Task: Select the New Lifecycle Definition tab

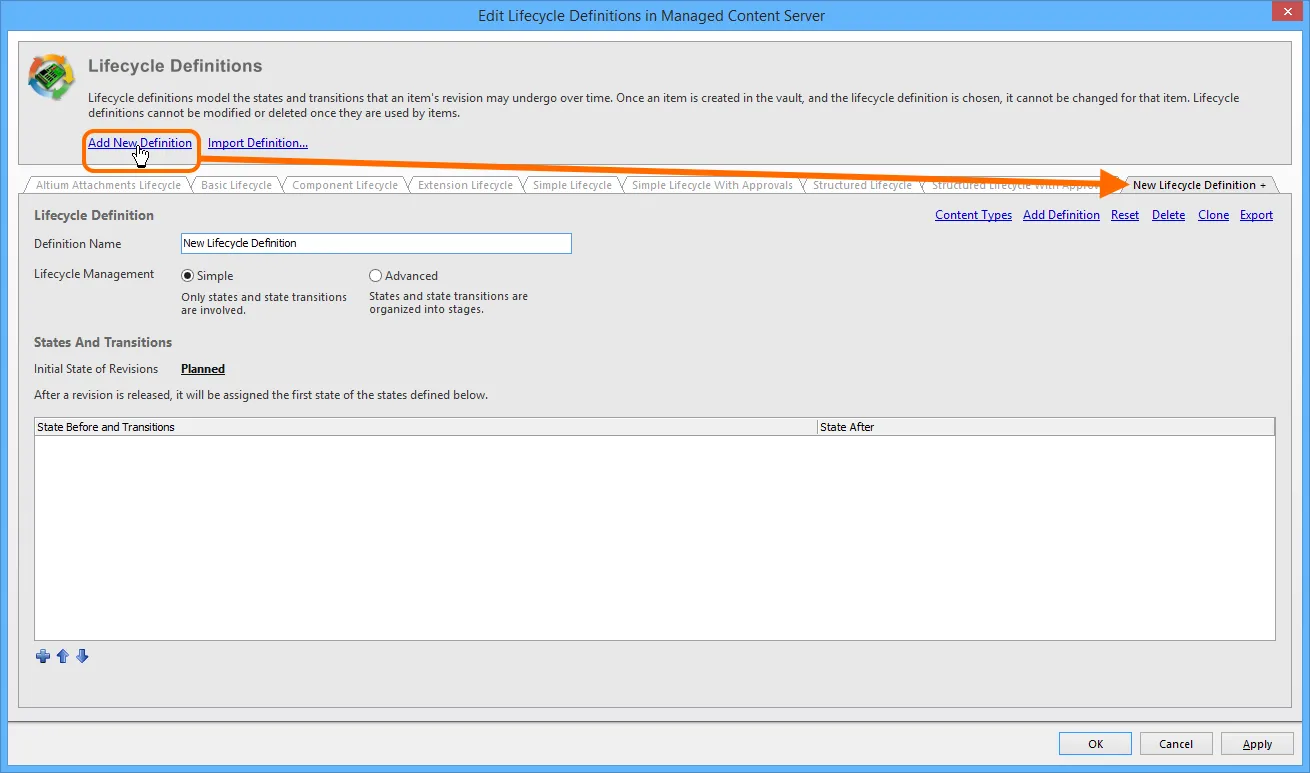Action: point(1199,185)
